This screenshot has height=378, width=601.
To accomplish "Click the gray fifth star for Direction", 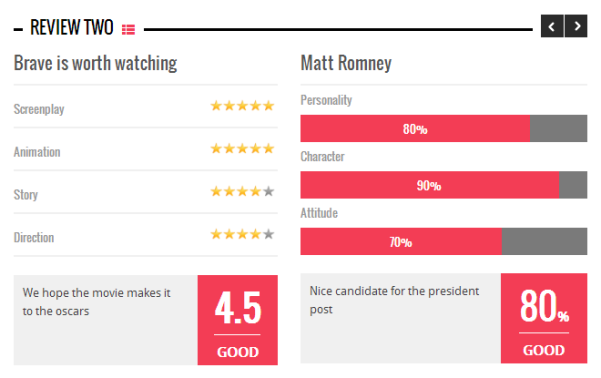I will (269, 234).
